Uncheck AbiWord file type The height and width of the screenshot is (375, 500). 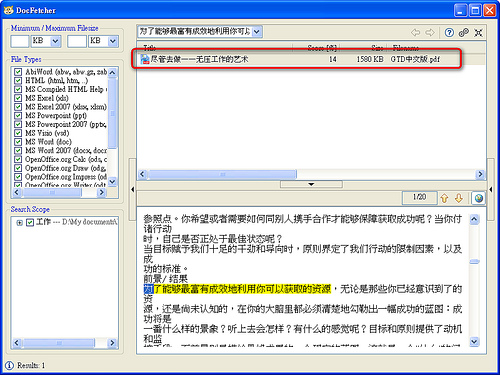click(18, 72)
